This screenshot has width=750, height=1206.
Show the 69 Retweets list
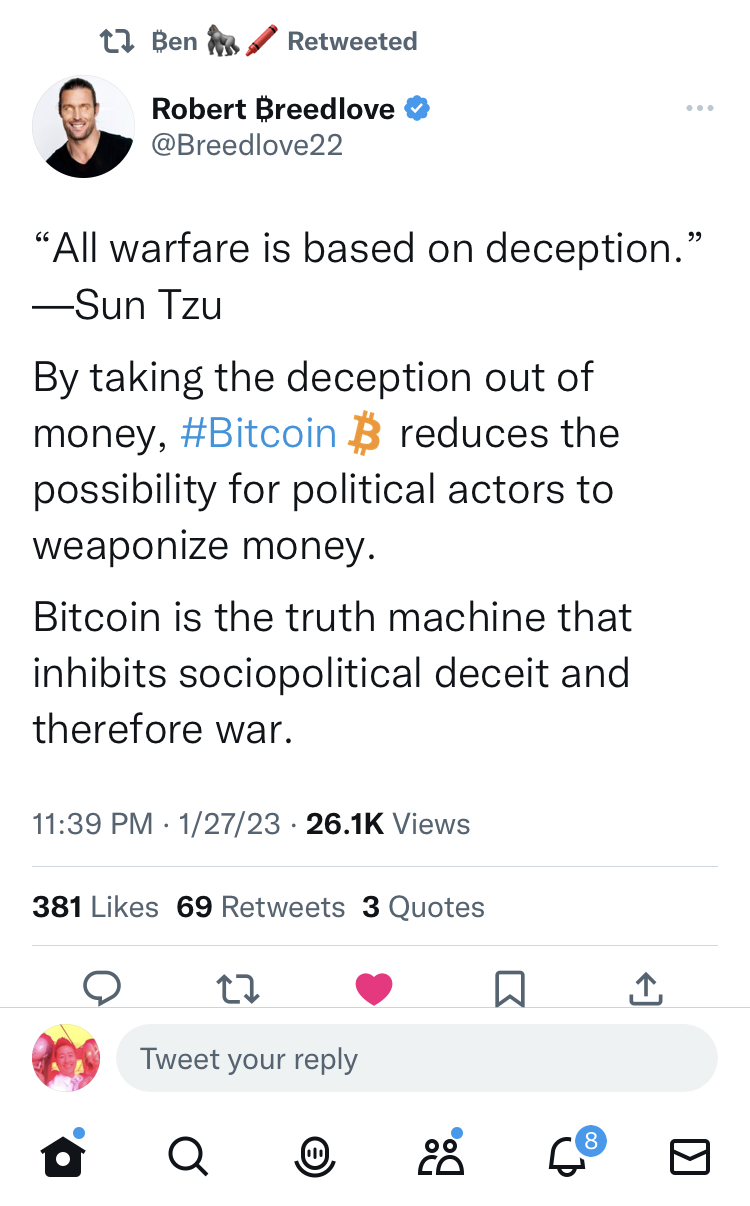click(260, 907)
